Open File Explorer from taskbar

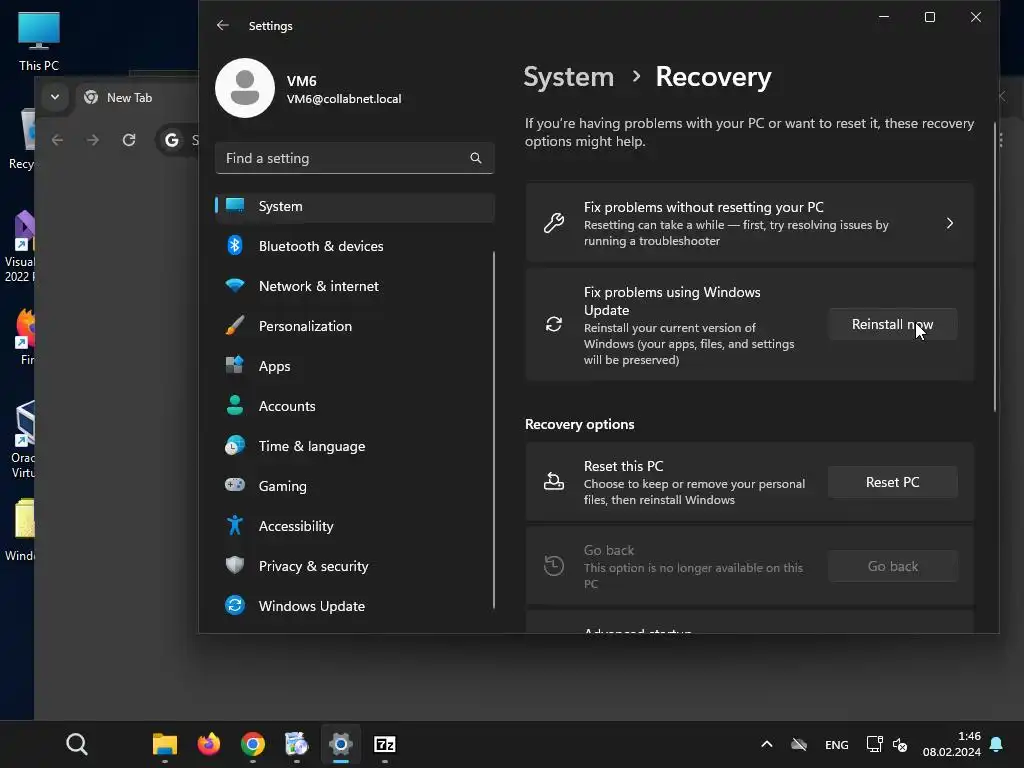point(165,744)
